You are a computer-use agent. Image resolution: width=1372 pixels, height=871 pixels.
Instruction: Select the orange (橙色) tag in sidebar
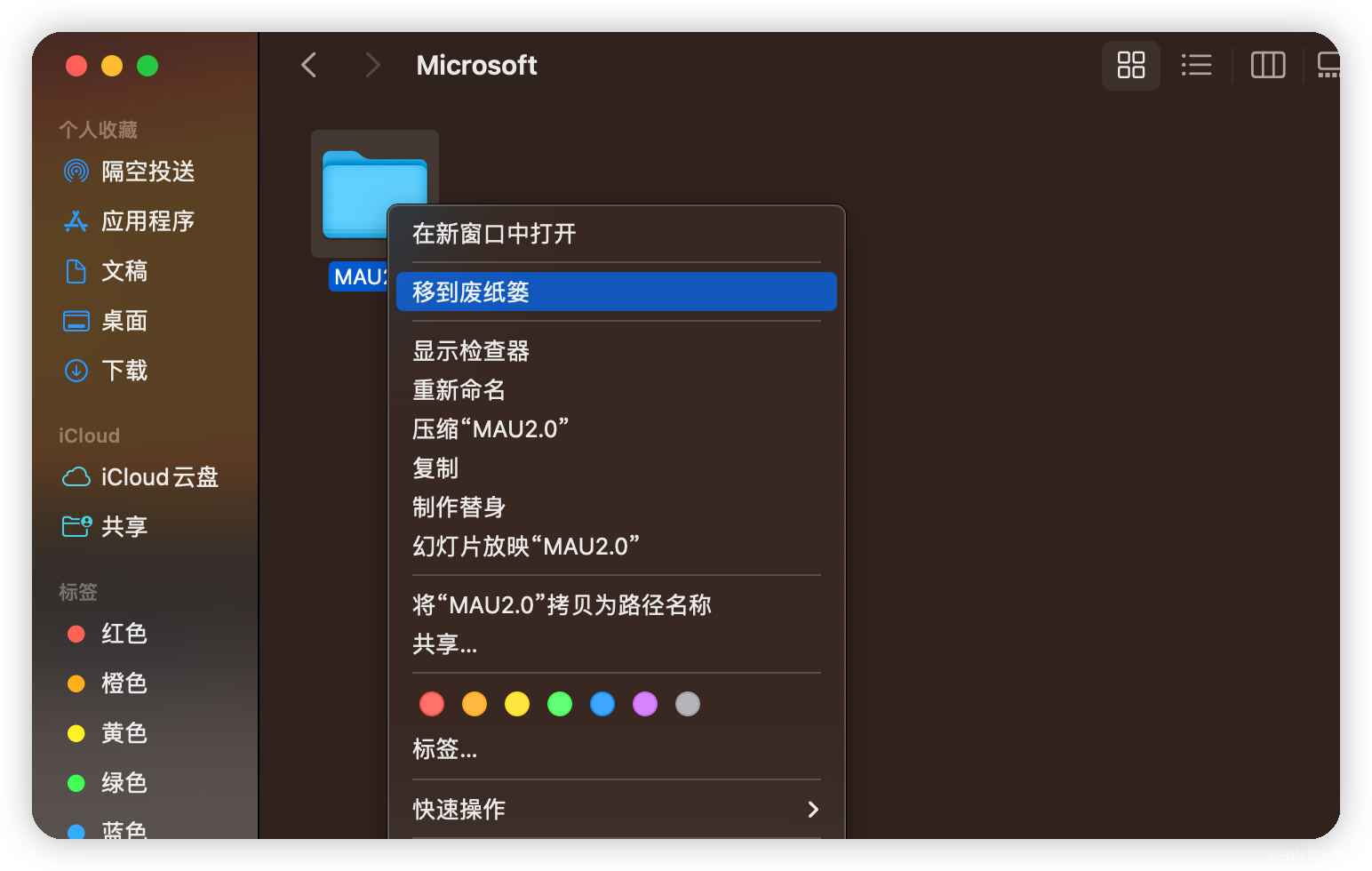click(107, 683)
